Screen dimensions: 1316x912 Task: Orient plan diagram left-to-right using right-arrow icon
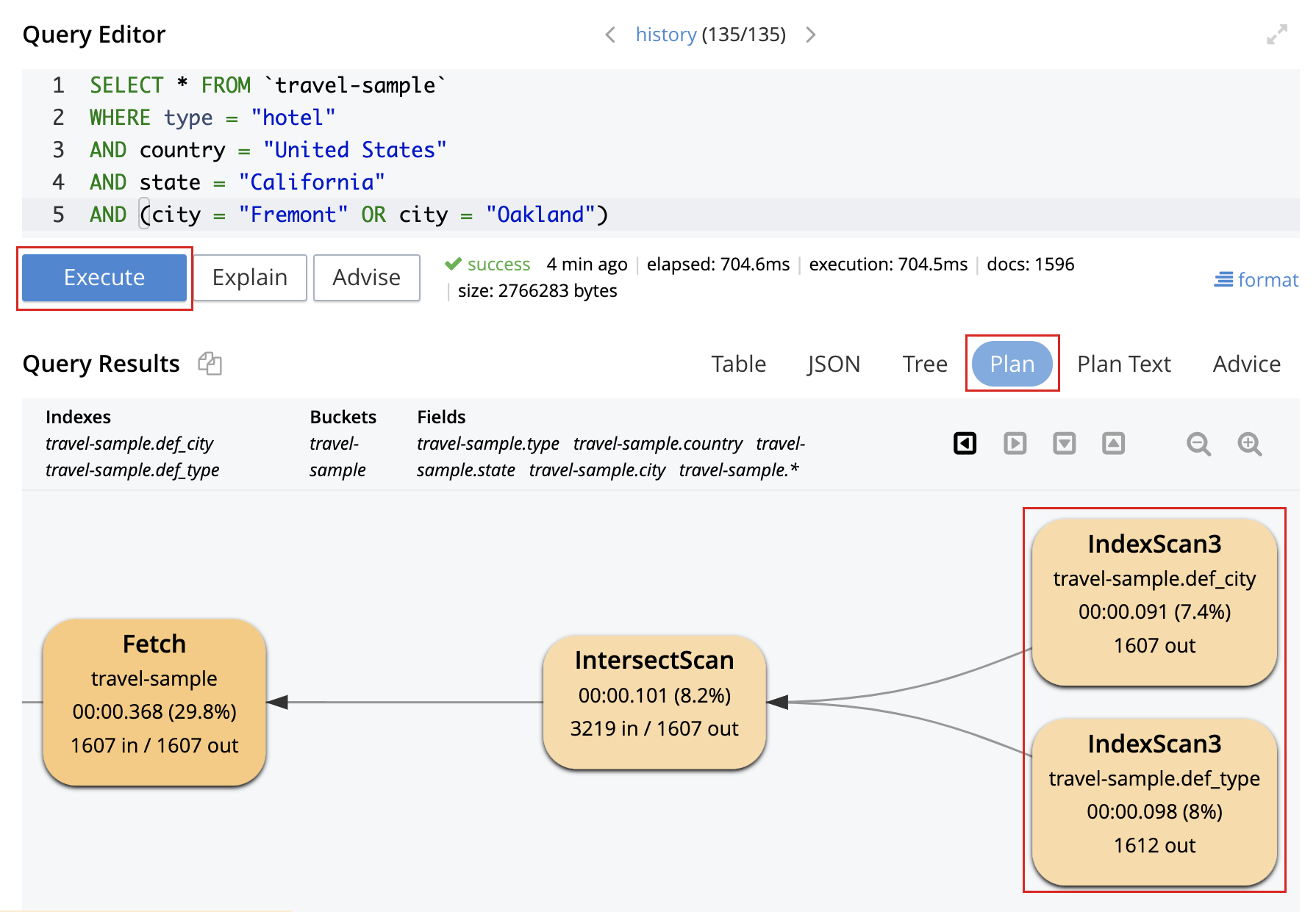[x=1015, y=442]
